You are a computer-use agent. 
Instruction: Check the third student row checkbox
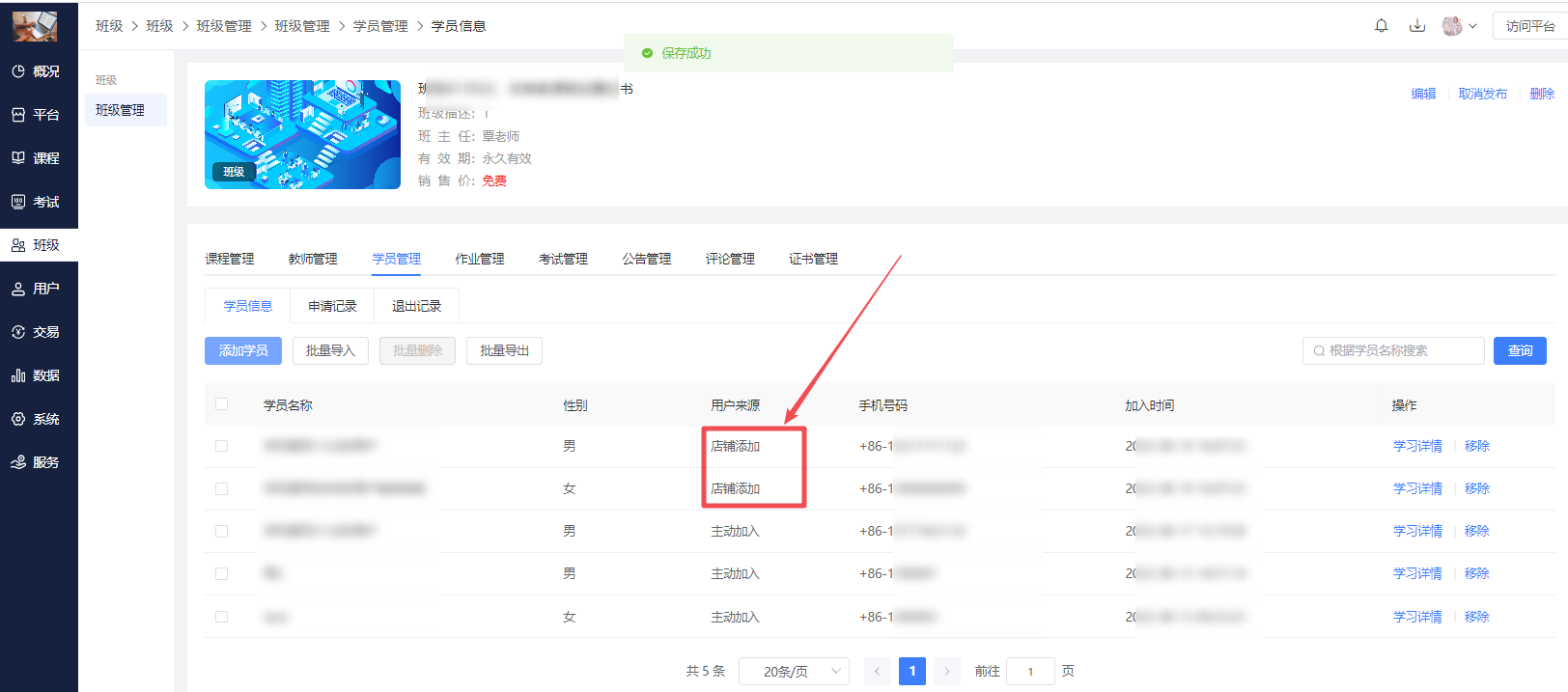point(222,531)
